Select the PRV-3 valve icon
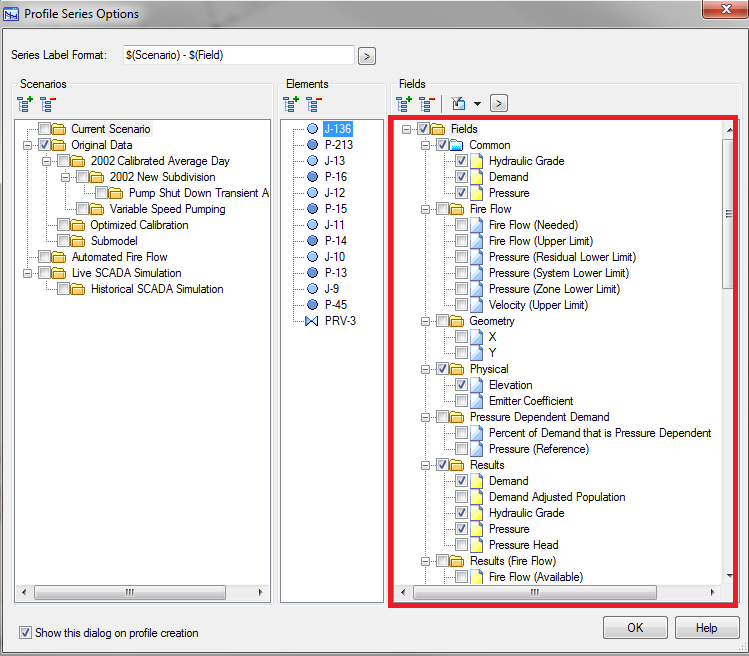749x656 pixels. point(311,321)
